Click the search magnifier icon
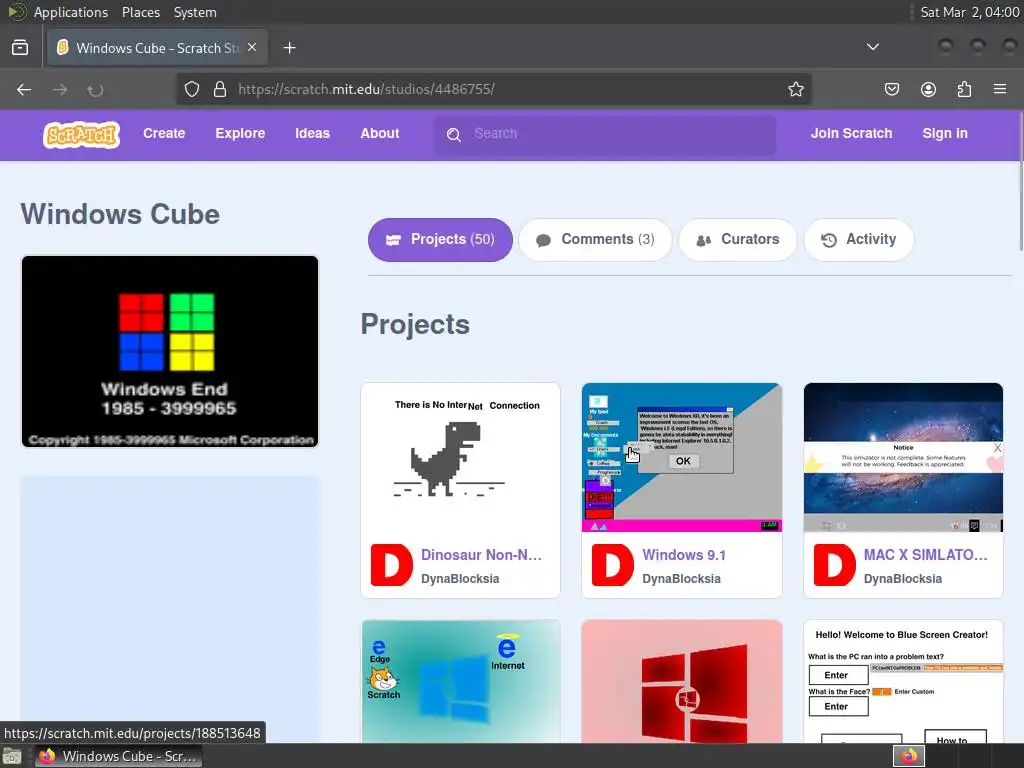 tap(454, 135)
